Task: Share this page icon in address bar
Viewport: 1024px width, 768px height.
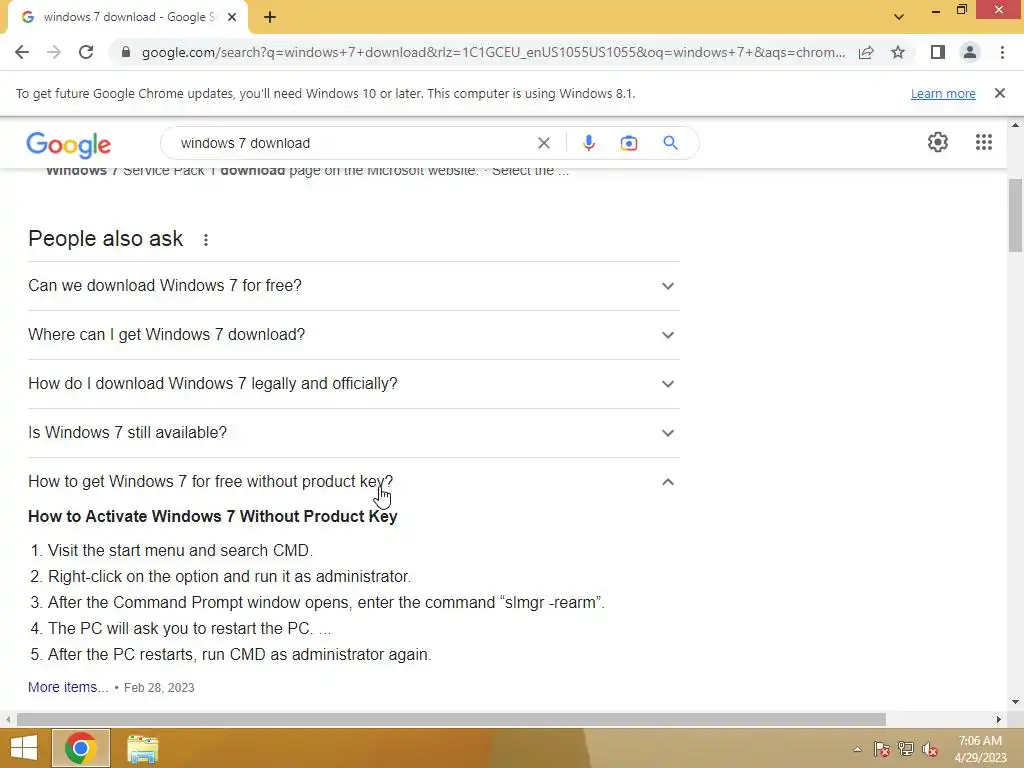Action: click(x=866, y=52)
